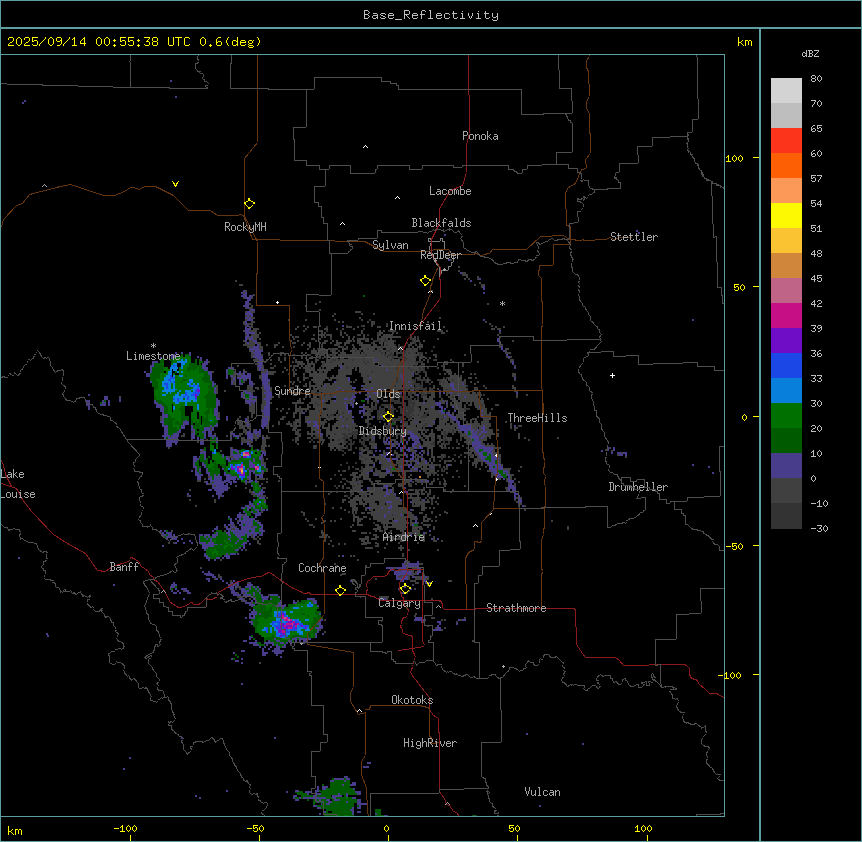The height and width of the screenshot is (842, 862).
Task: Select the Stettler label
Action: [x=634, y=237]
